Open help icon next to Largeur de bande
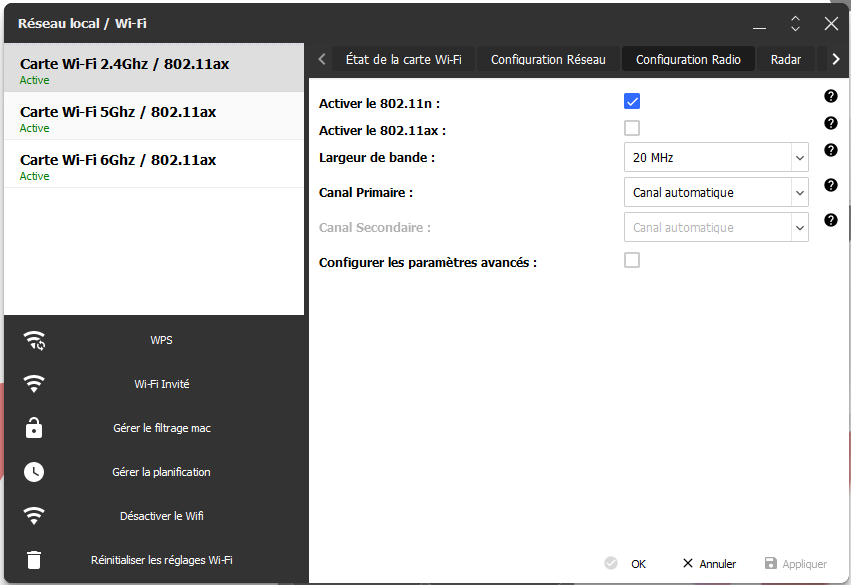Image resolution: width=851 pixels, height=585 pixels. (x=830, y=150)
